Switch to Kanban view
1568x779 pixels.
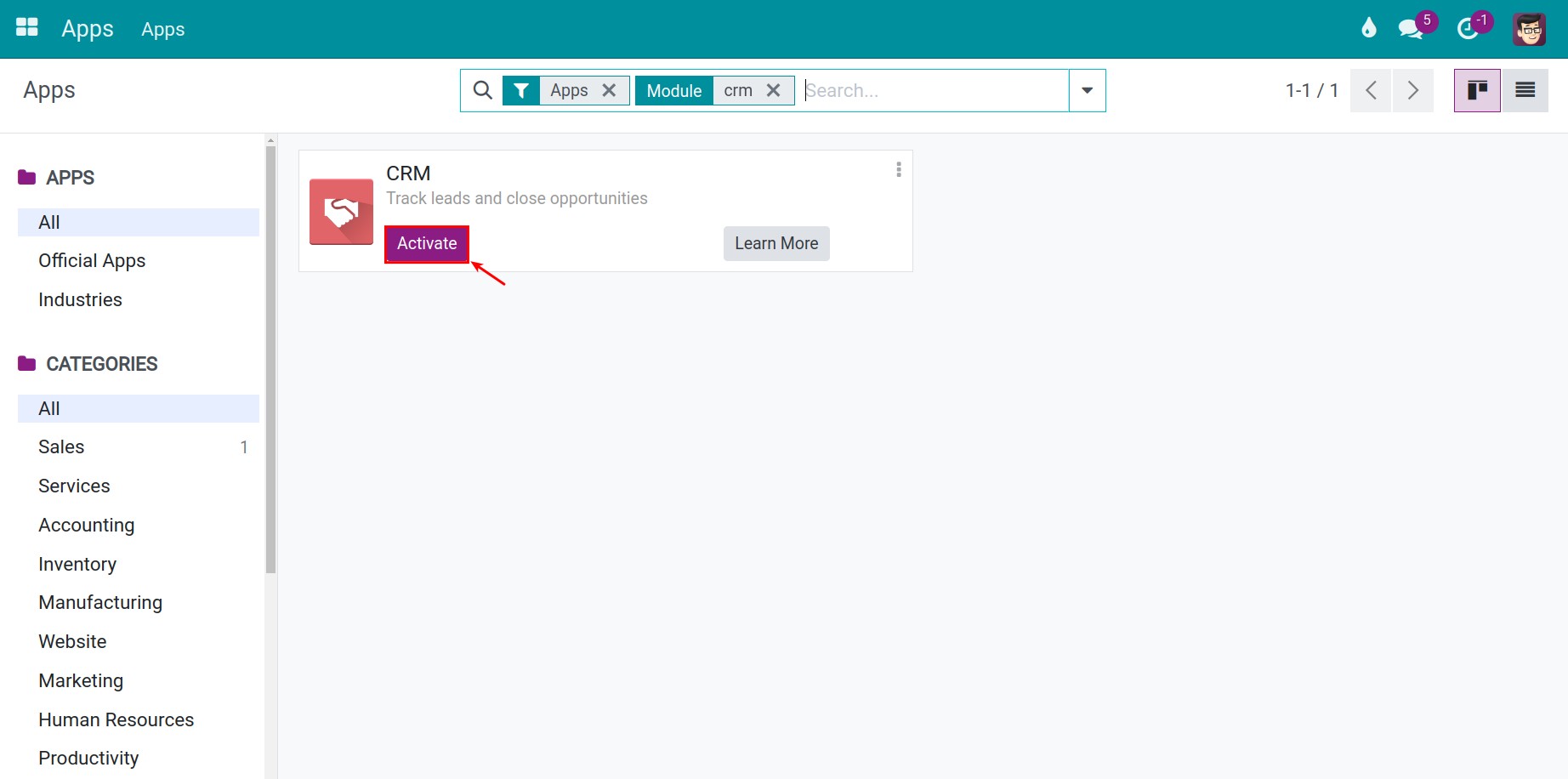pos(1477,90)
